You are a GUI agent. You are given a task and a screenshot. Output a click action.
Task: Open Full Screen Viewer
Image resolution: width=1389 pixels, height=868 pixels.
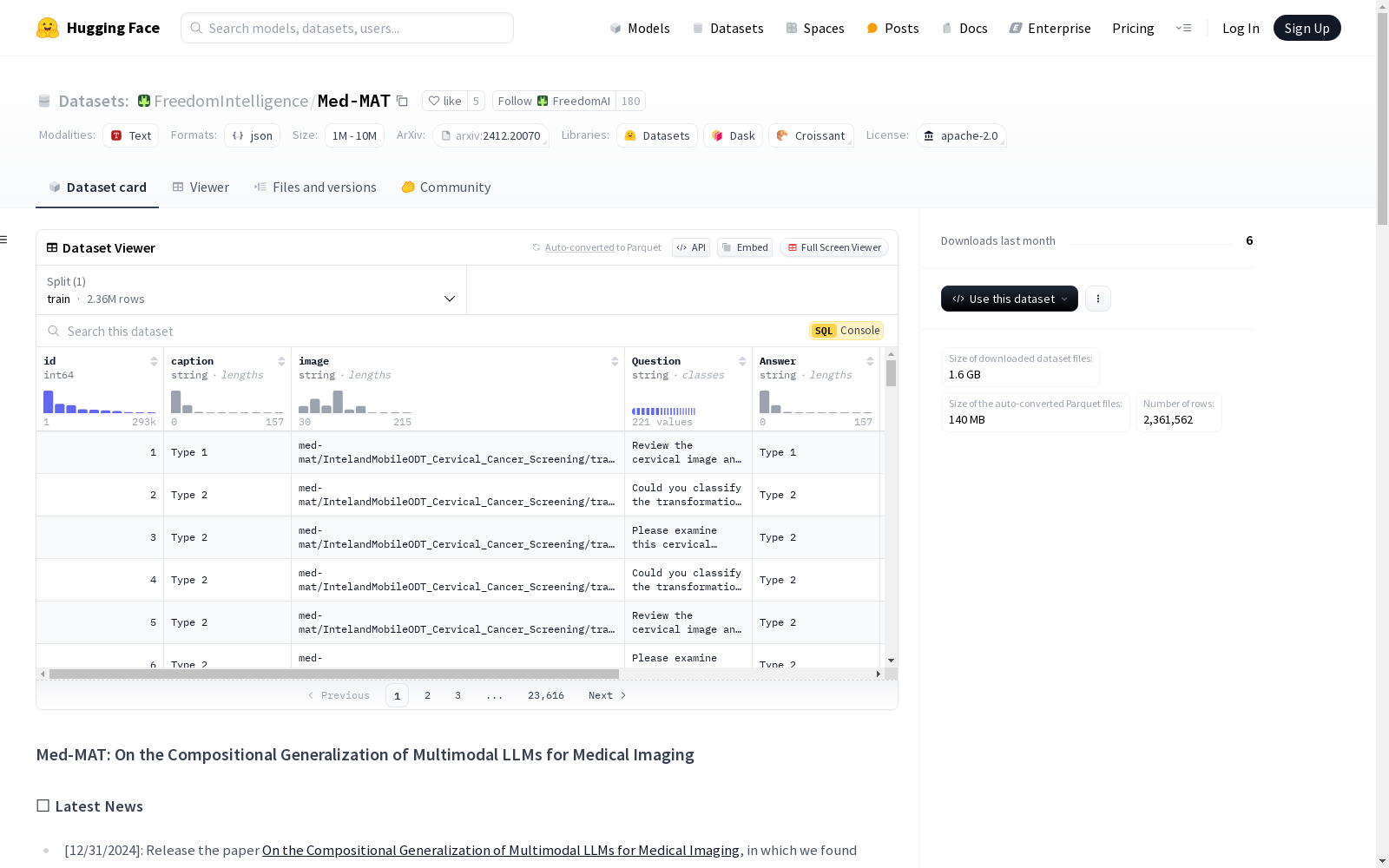click(x=833, y=247)
